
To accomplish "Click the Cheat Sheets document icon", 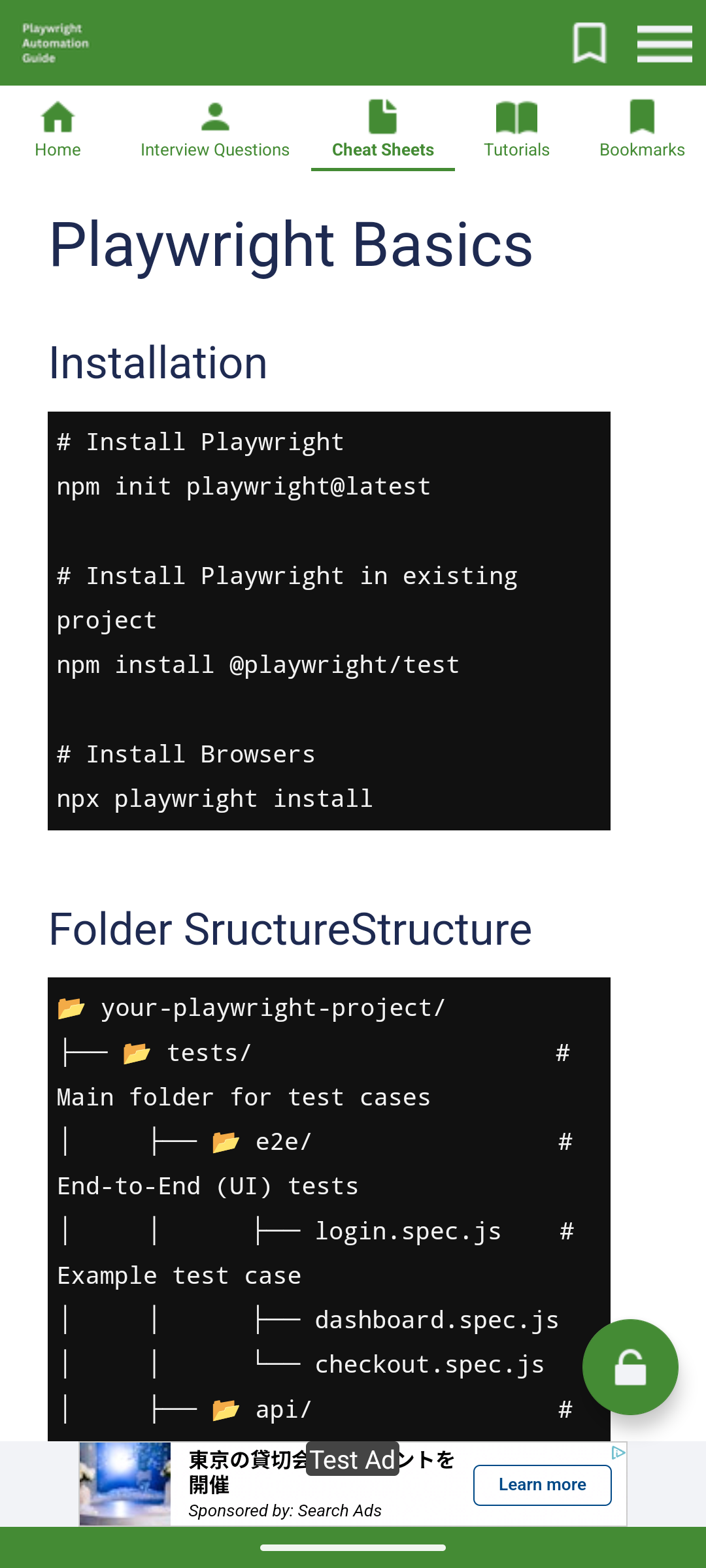I will pos(383,116).
